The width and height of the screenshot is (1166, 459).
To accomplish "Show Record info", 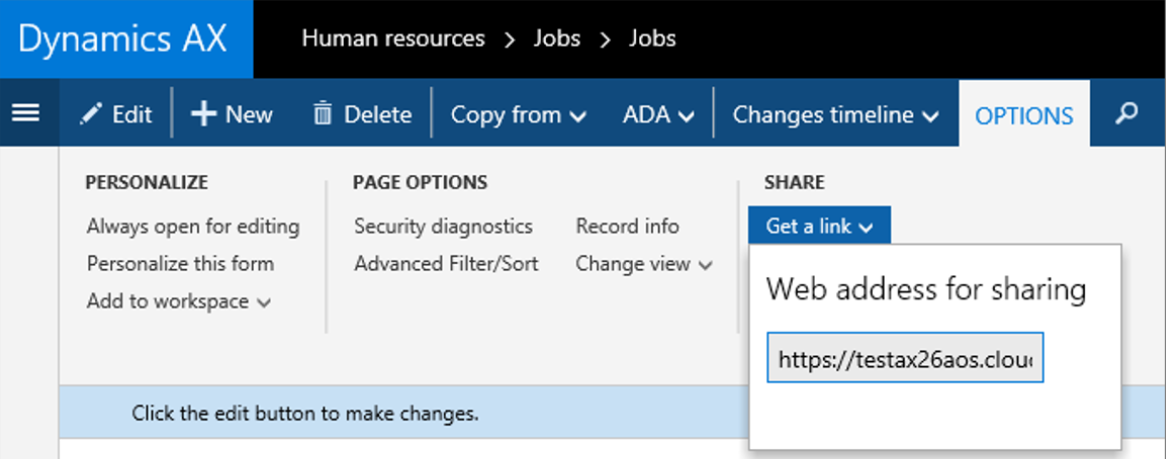I will (x=627, y=227).
